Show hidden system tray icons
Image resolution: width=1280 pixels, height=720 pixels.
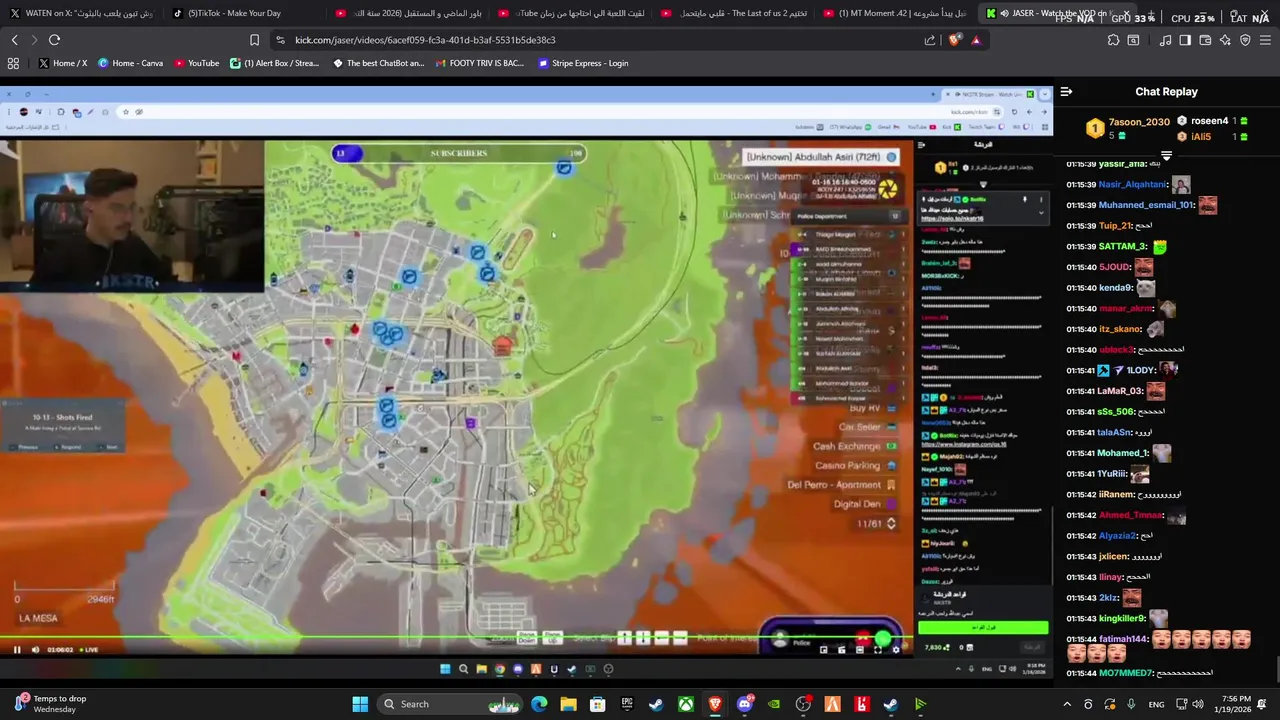click(1066, 704)
